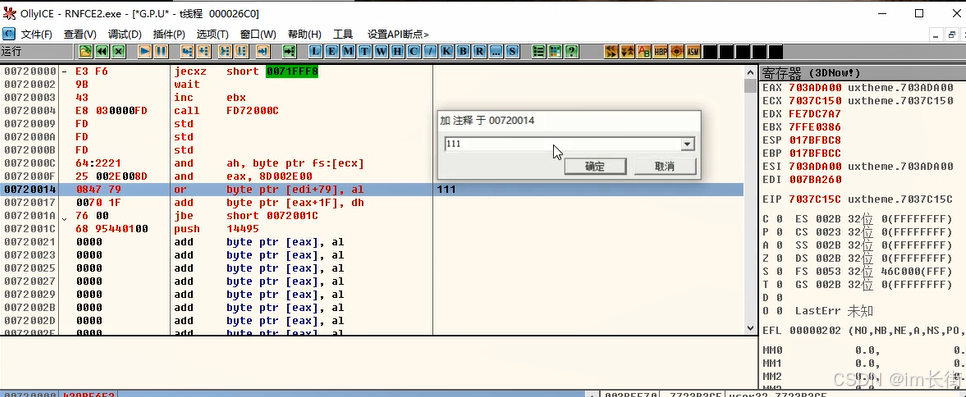Click the Open file toolbar icon
The width and height of the screenshot is (966, 397).
[x=86, y=51]
